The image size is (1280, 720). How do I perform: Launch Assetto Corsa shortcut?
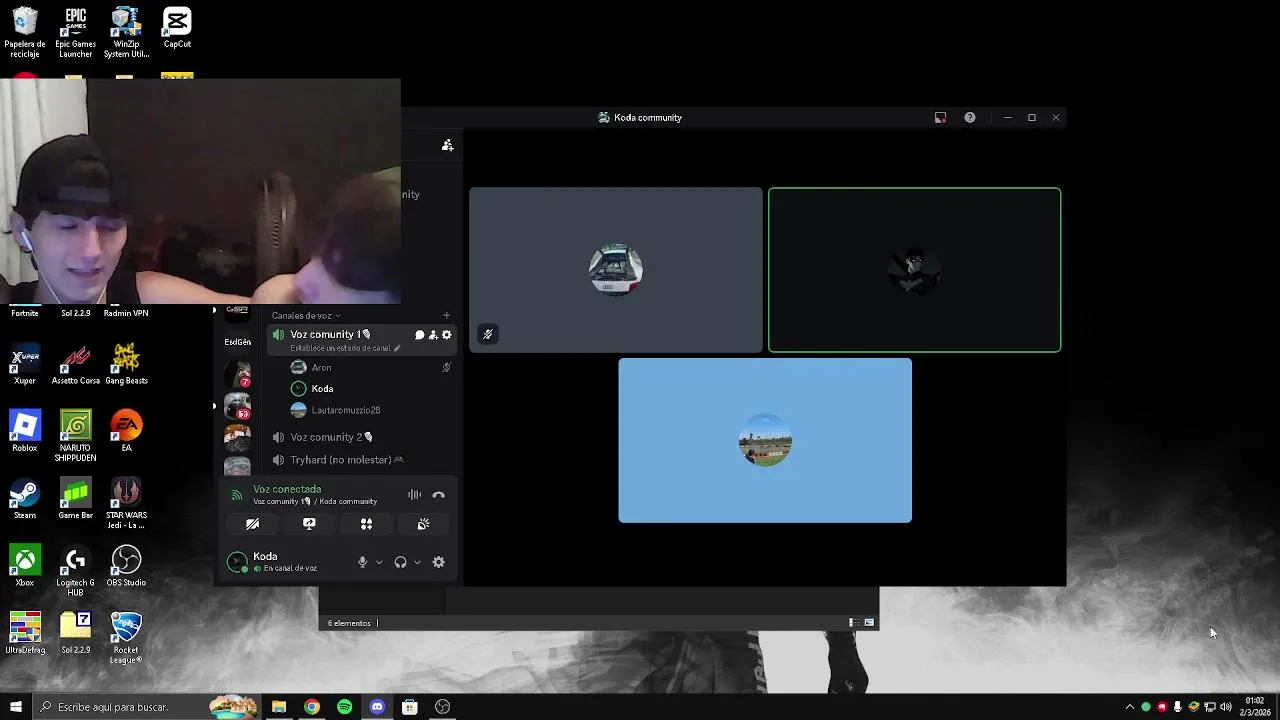[75, 365]
